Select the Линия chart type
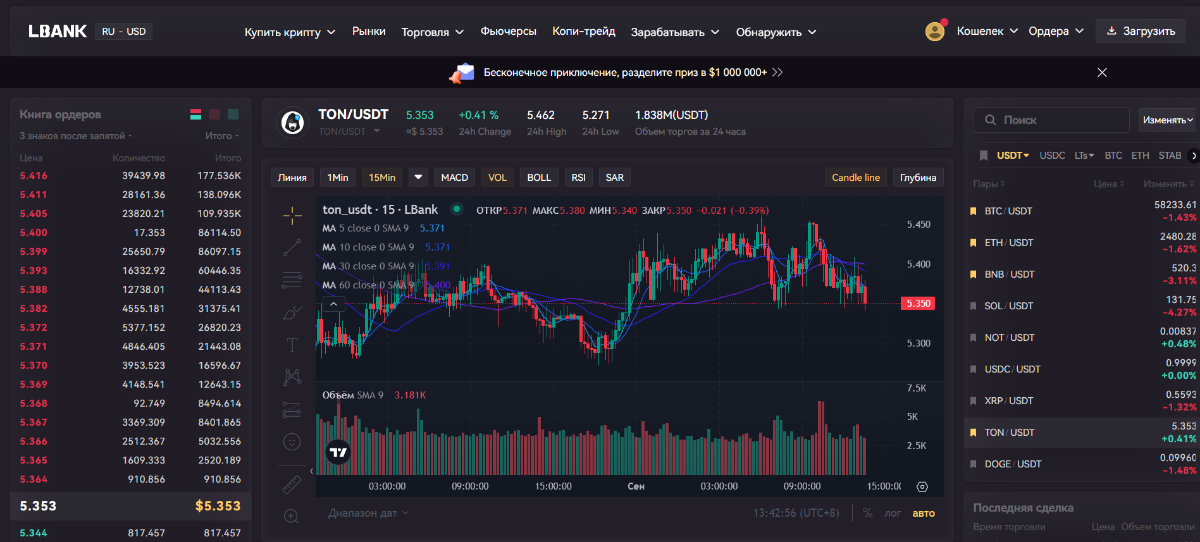1200x542 pixels. 292,177
